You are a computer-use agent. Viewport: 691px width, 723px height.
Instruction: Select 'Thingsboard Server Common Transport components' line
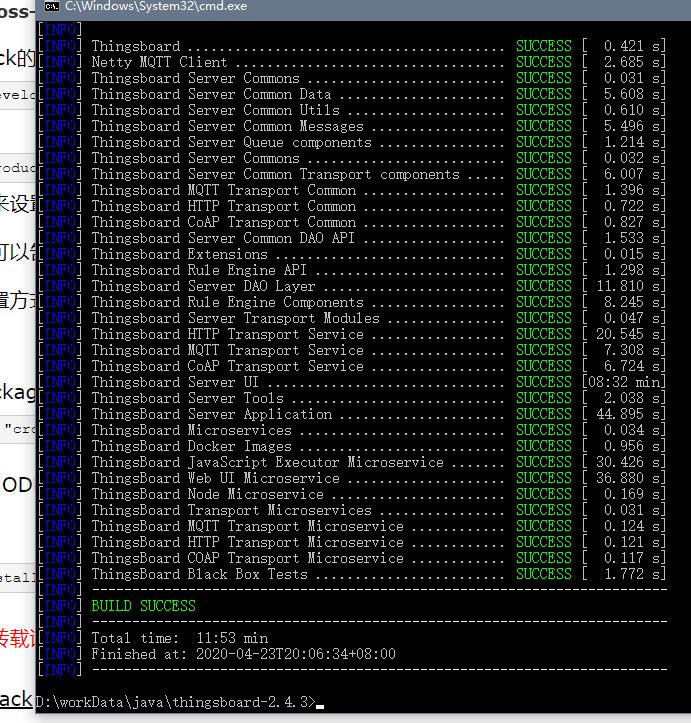pos(352,174)
